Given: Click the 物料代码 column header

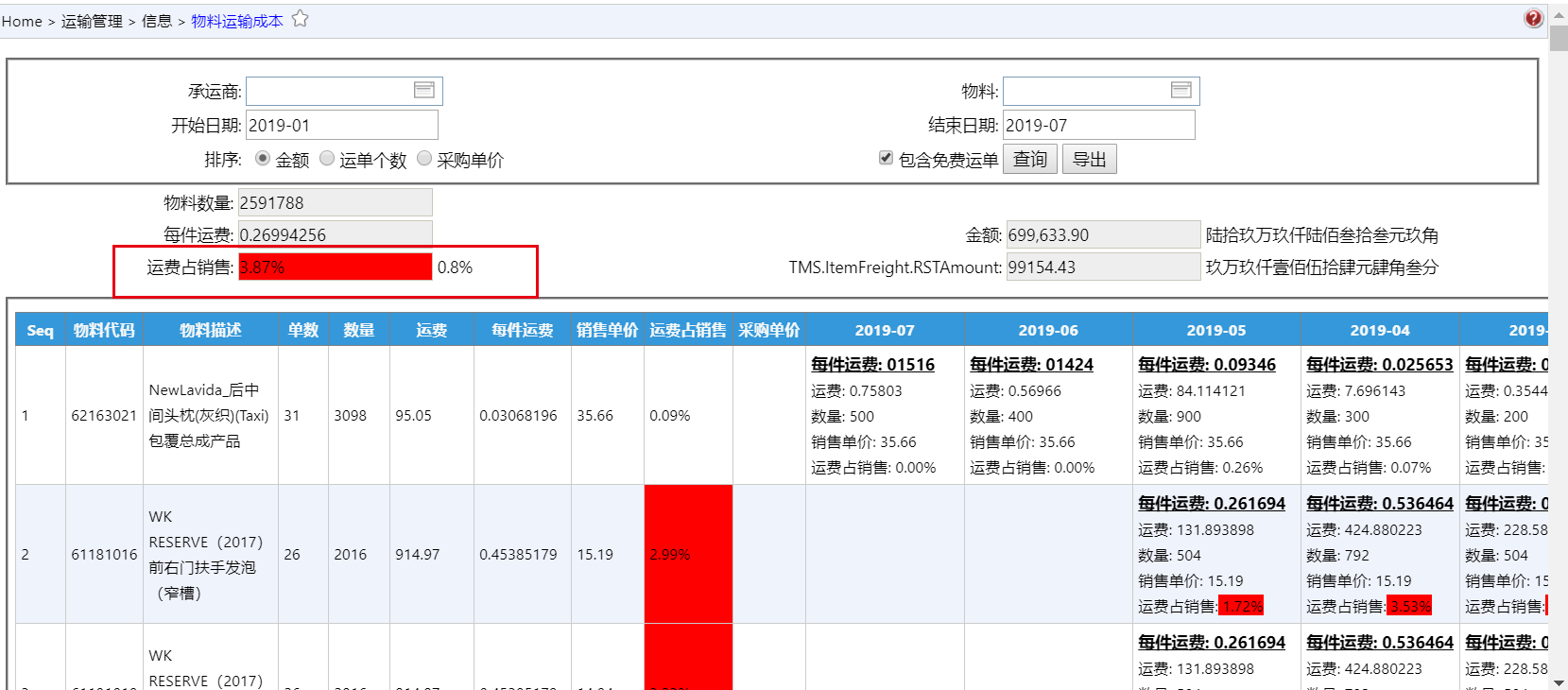Looking at the screenshot, I should (104, 330).
